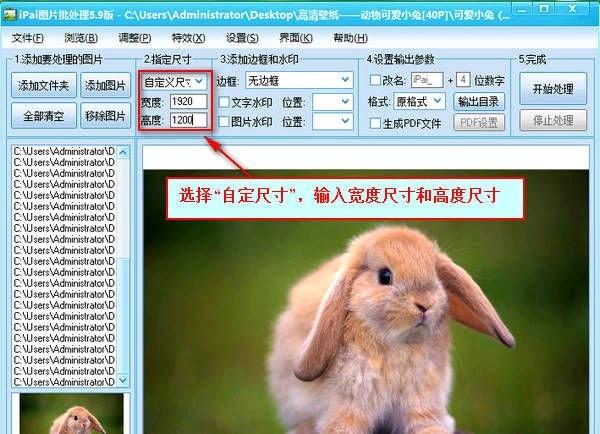Screen dimensions: 600x434
Task: Click the 添加文件夹 button
Action: pos(42,86)
